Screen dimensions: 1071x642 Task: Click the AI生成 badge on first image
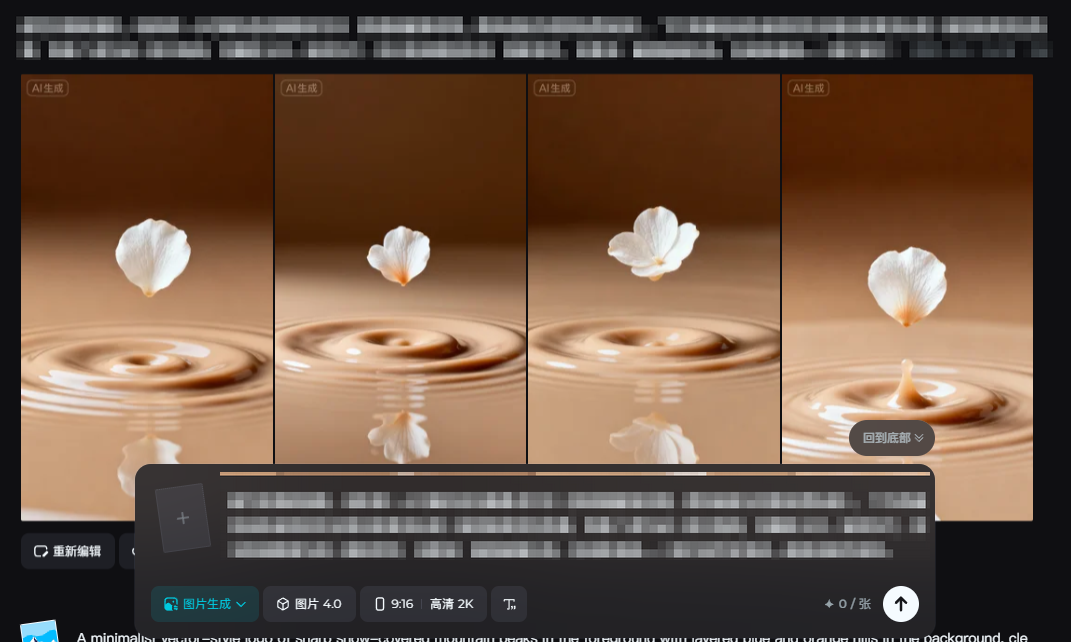point(47,88)
